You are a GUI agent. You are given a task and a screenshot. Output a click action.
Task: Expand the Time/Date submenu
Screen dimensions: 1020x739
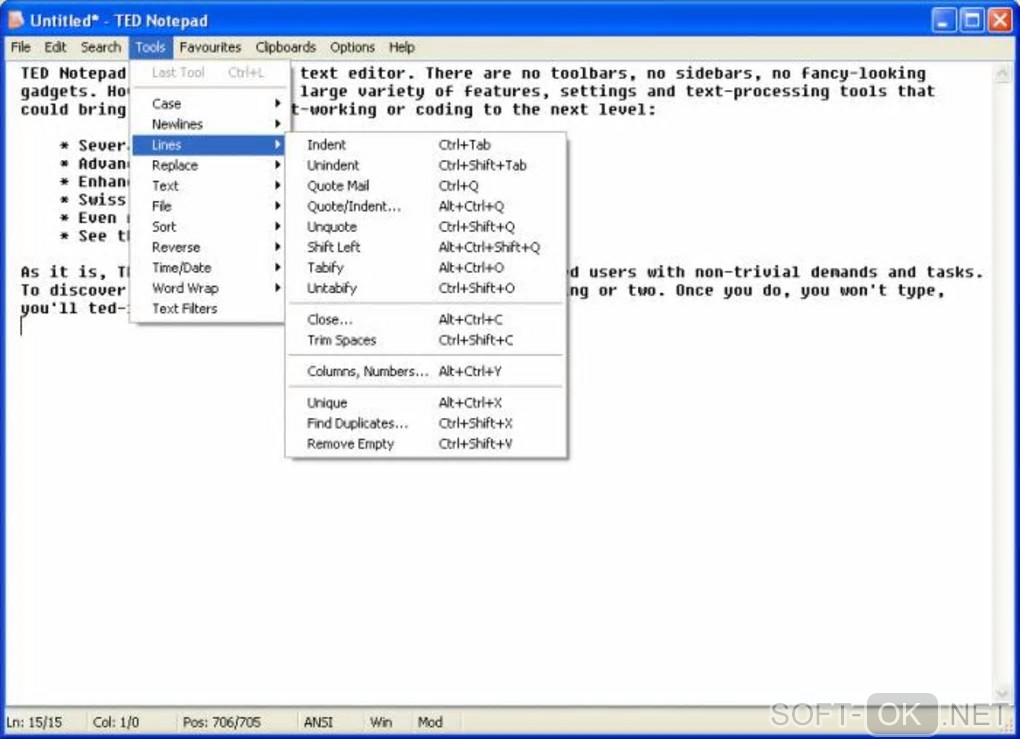(x=208, y=267)
